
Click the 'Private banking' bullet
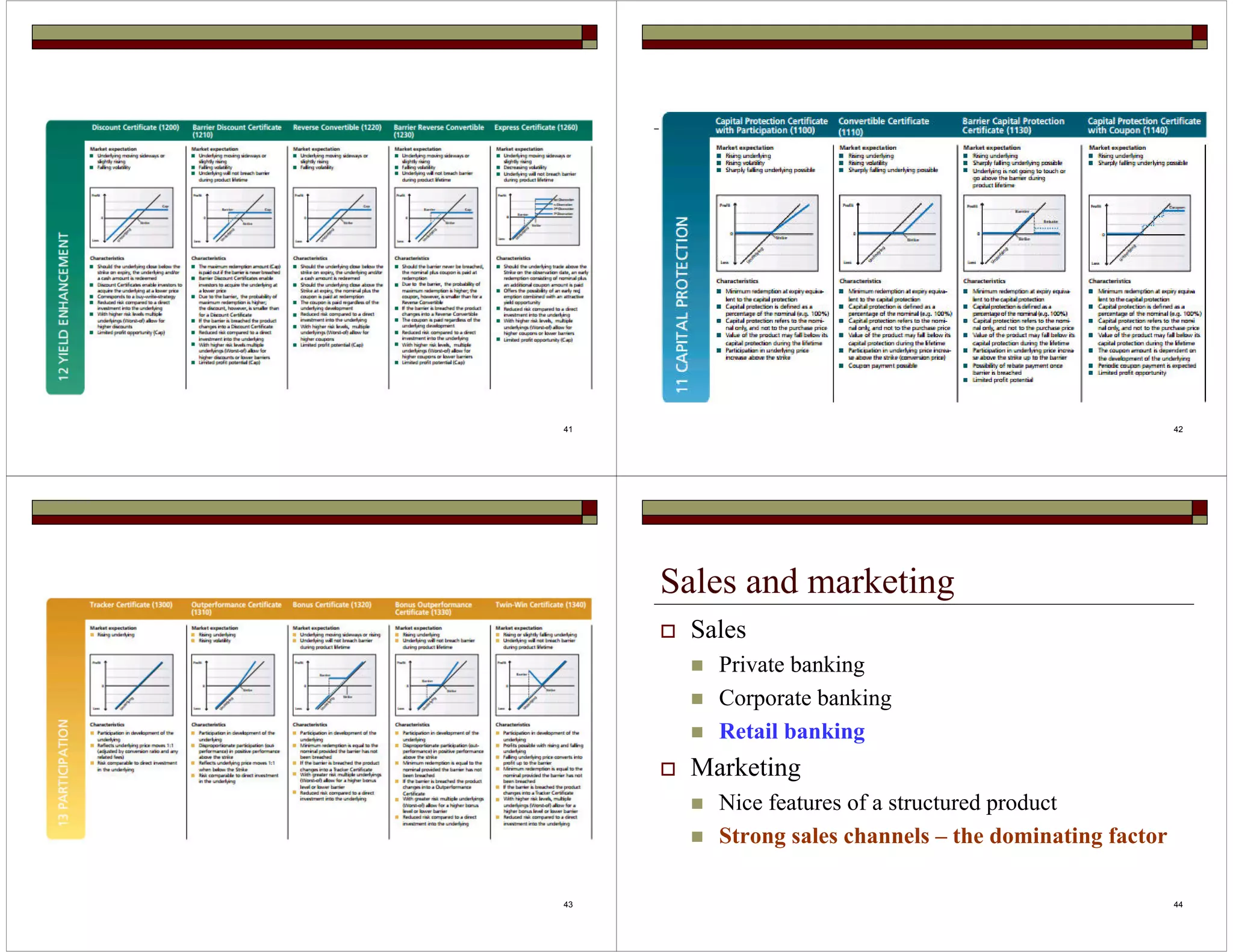pyautogui.click(x=791, y=665)
